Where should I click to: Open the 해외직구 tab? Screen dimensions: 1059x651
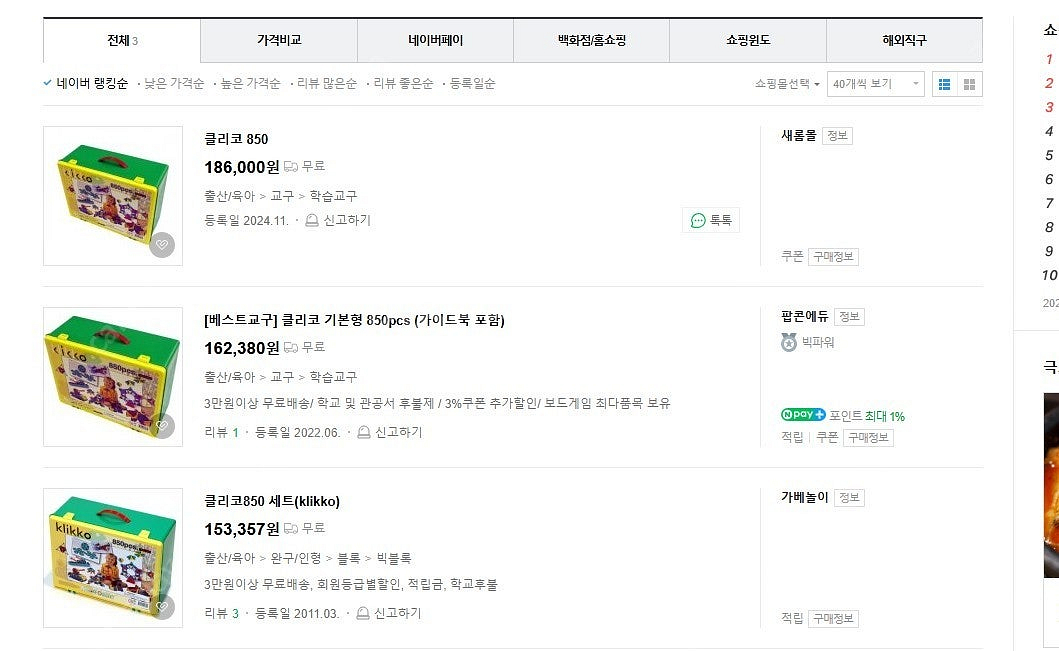pyautogui.click(x=904, y=41)
